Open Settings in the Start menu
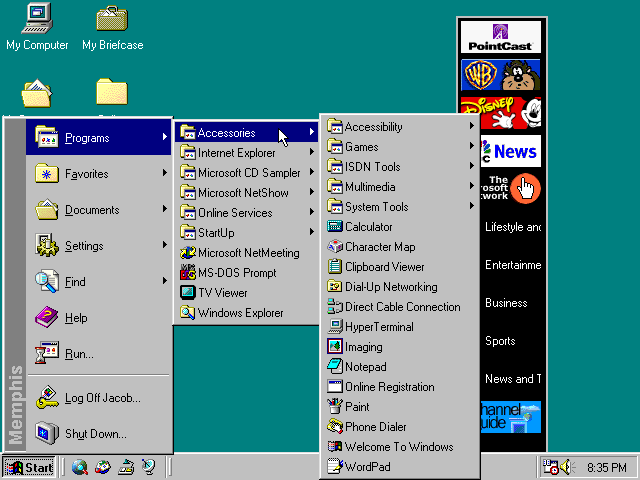The image size is (640, 480). [x=98, y=245]
